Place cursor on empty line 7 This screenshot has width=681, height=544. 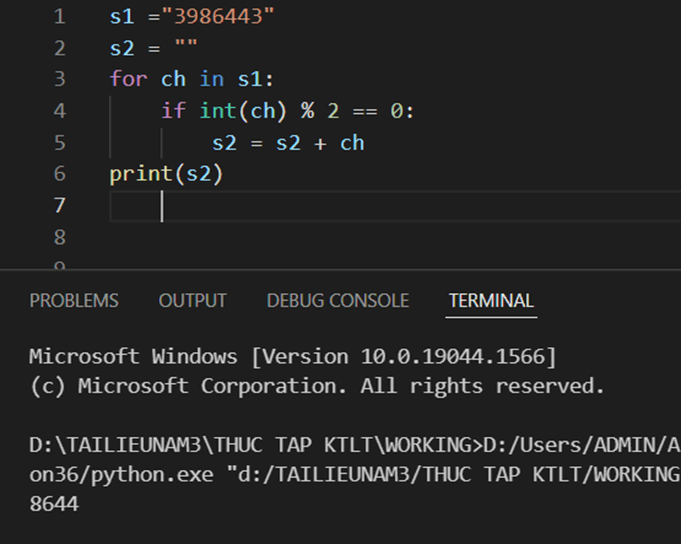click(300, 206)
